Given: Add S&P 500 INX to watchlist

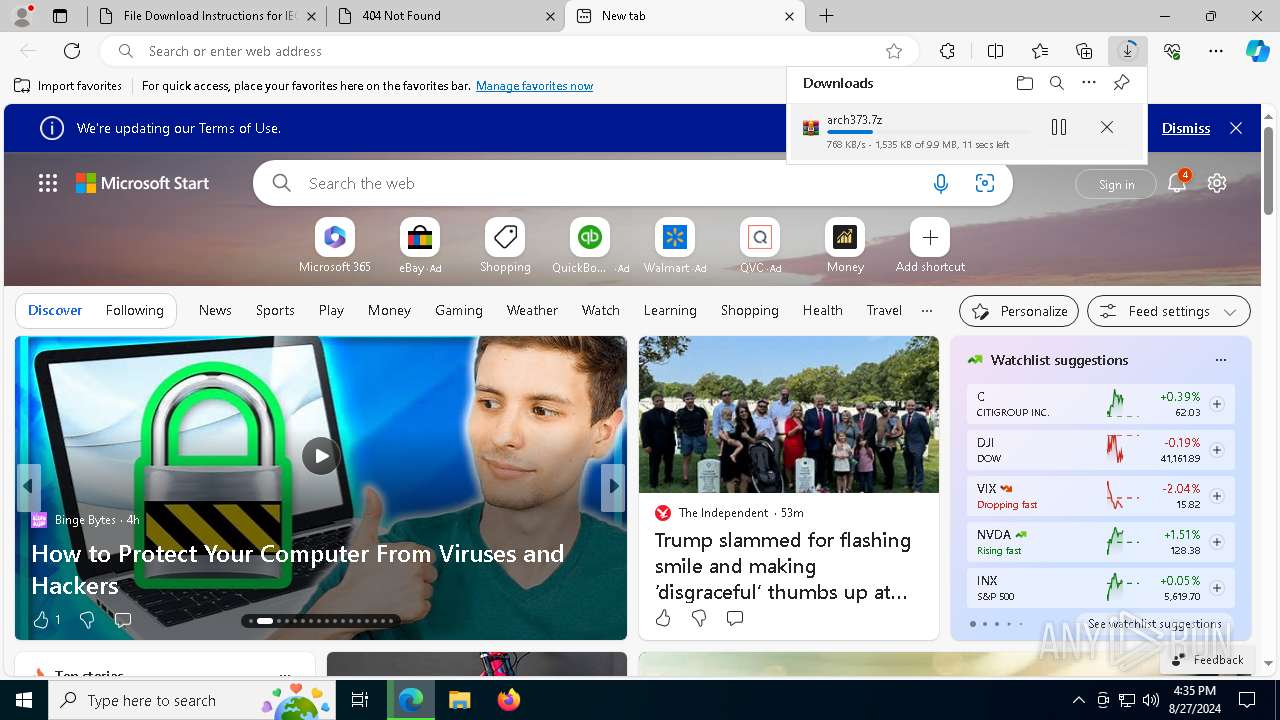Looking at the screenshot, I should (1217, 588).
